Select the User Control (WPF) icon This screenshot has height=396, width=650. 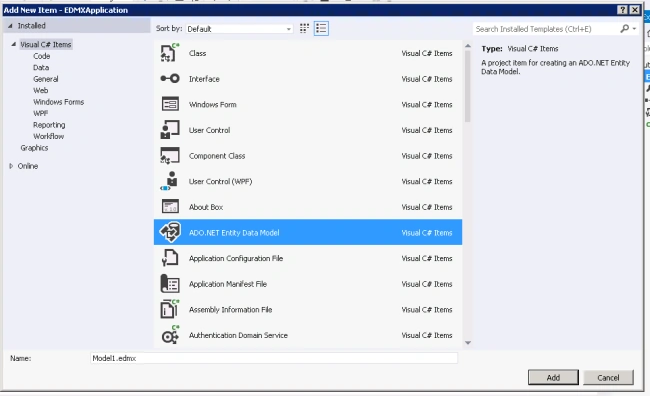point(170,181)
